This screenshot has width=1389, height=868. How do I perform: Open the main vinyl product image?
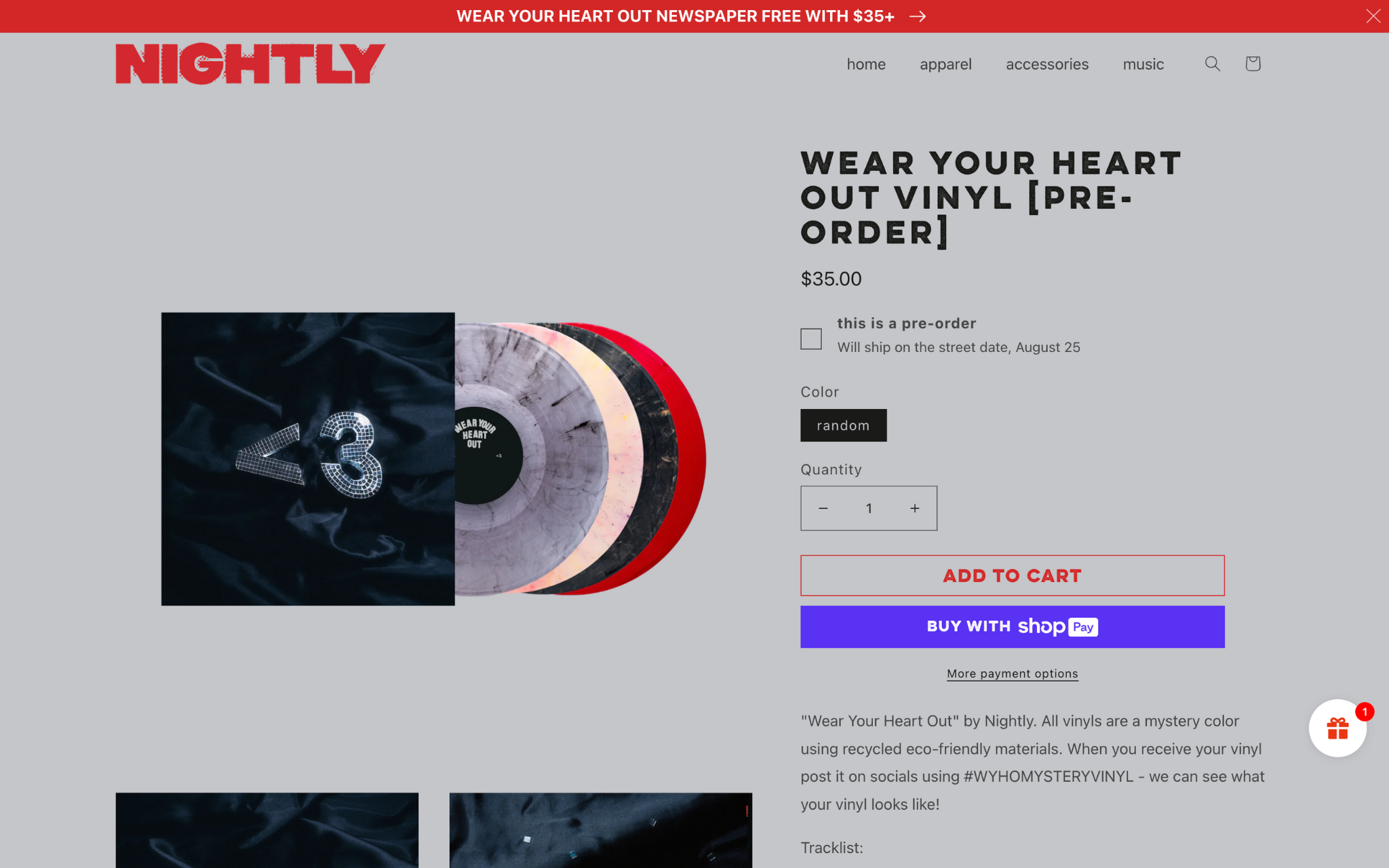coord(434,459)
